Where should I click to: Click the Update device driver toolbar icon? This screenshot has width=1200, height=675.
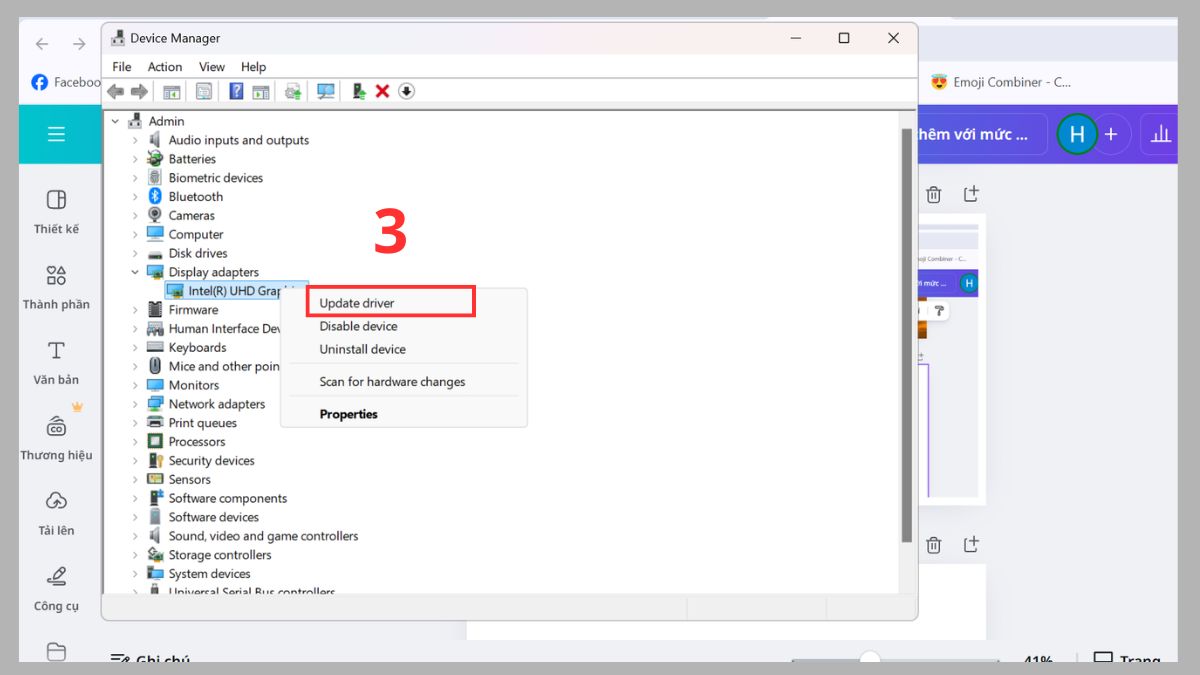[x=293, y=91]
